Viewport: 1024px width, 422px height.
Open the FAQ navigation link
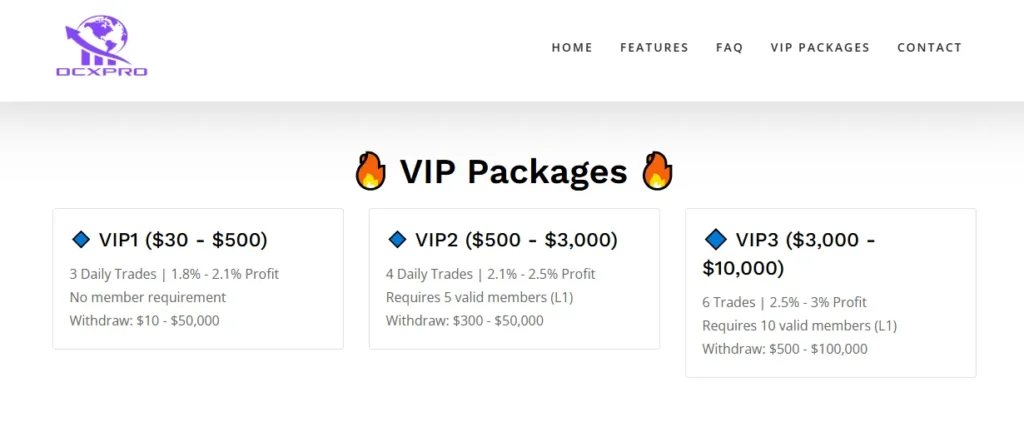pyautogui.click(x=729, y=47)
